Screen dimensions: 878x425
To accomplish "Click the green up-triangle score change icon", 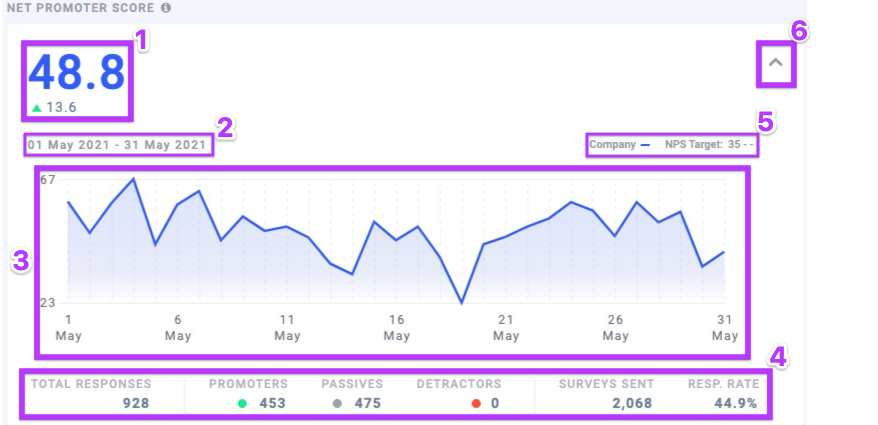I will tap(37, 108).
